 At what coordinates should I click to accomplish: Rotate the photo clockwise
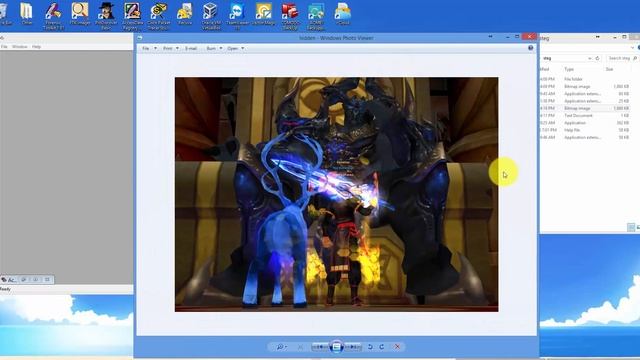[382, 347]
